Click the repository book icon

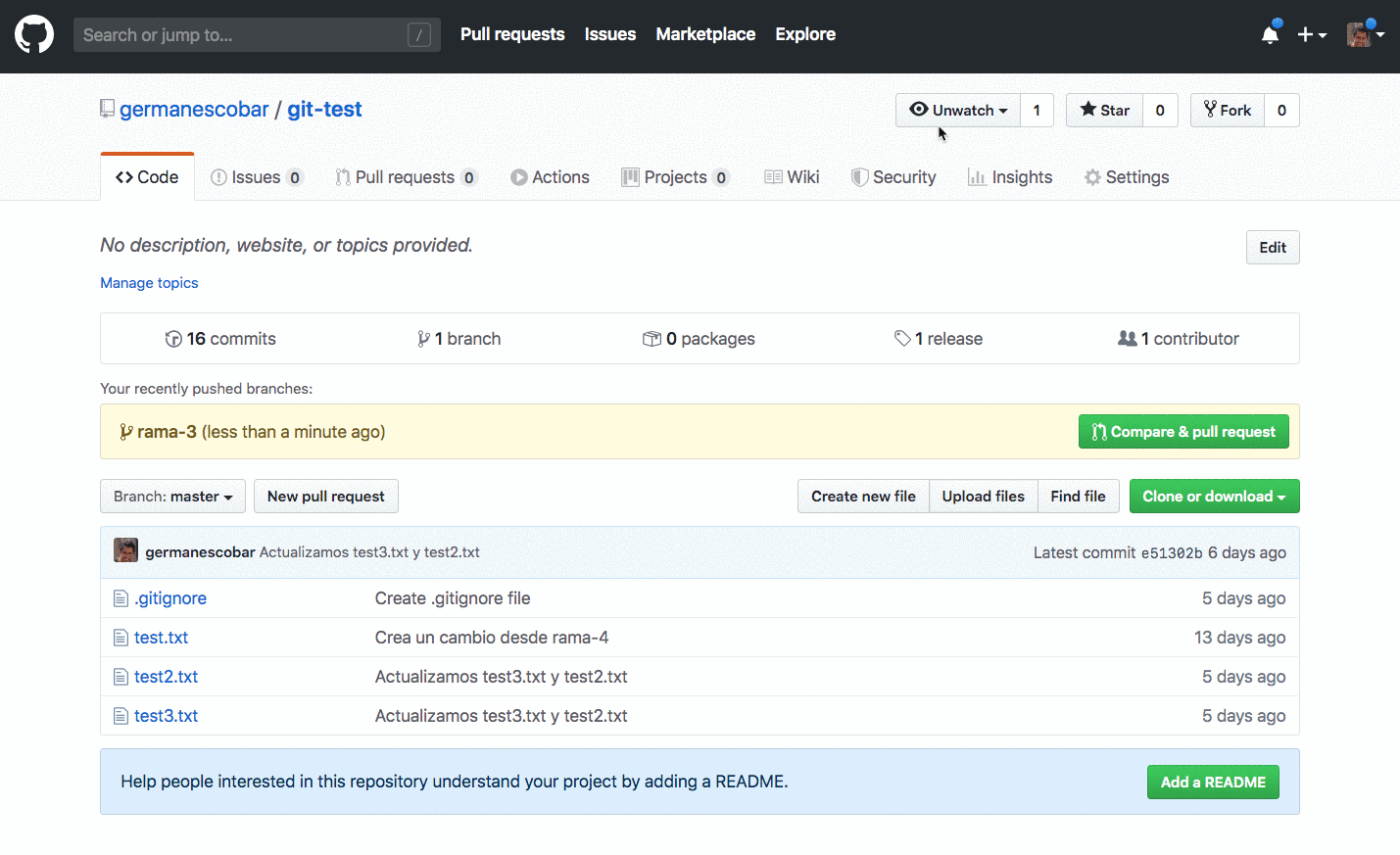[x=107, y=109]
